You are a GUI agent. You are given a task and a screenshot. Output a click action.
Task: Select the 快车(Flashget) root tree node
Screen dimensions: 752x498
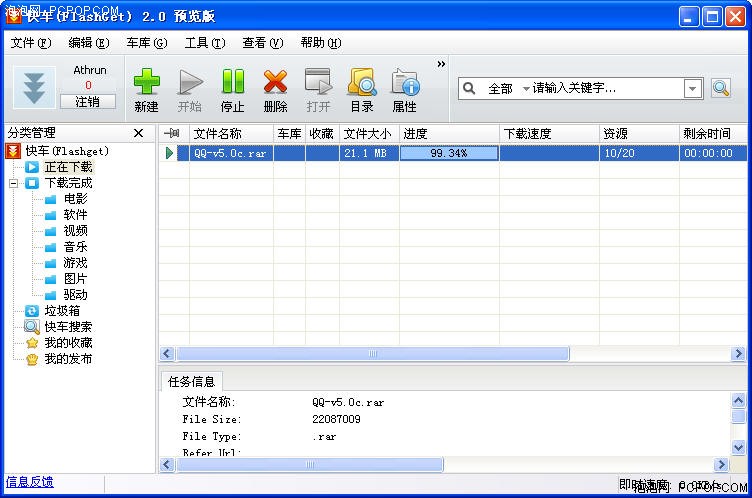[67, 151]
